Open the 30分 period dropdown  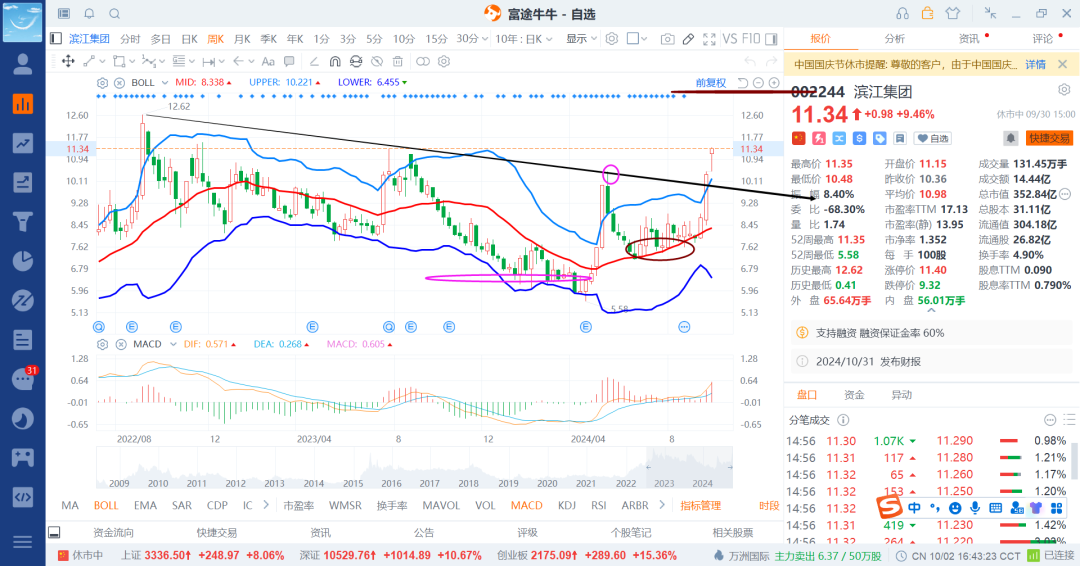pyautogui.click(x=472, y=39)
